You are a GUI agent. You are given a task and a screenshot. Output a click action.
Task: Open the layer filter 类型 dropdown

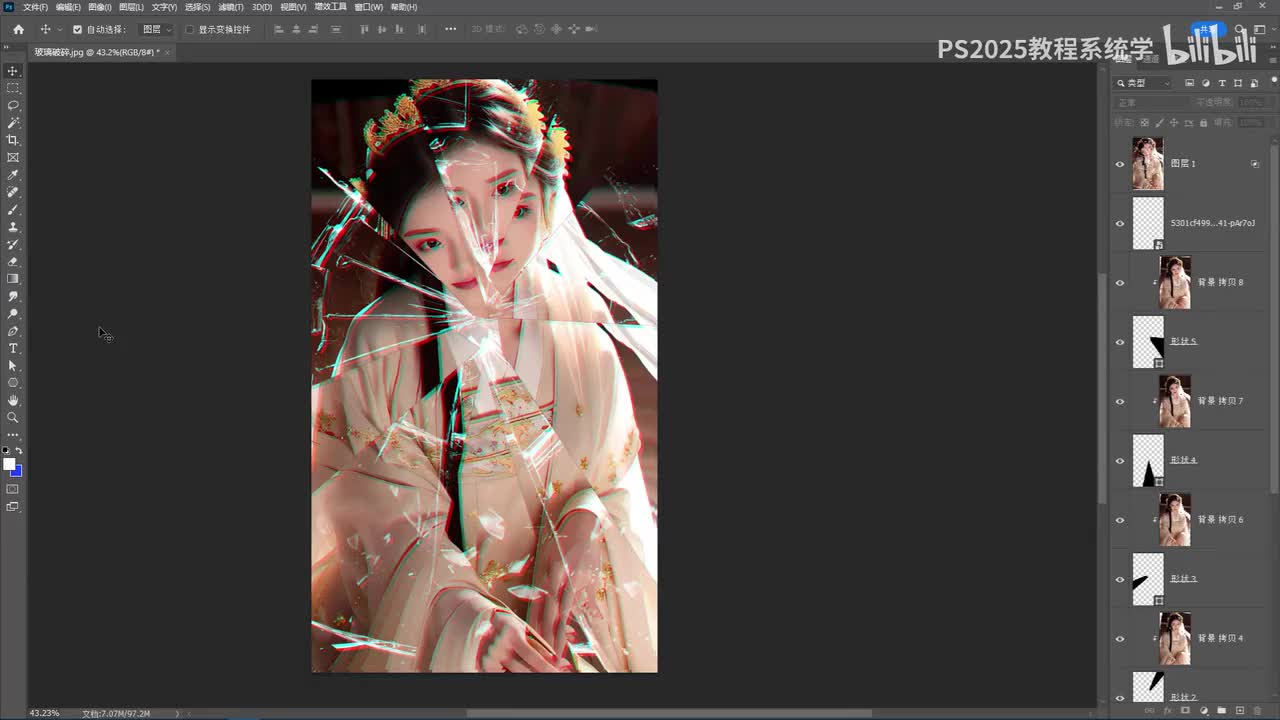(x=1144, y=83)
